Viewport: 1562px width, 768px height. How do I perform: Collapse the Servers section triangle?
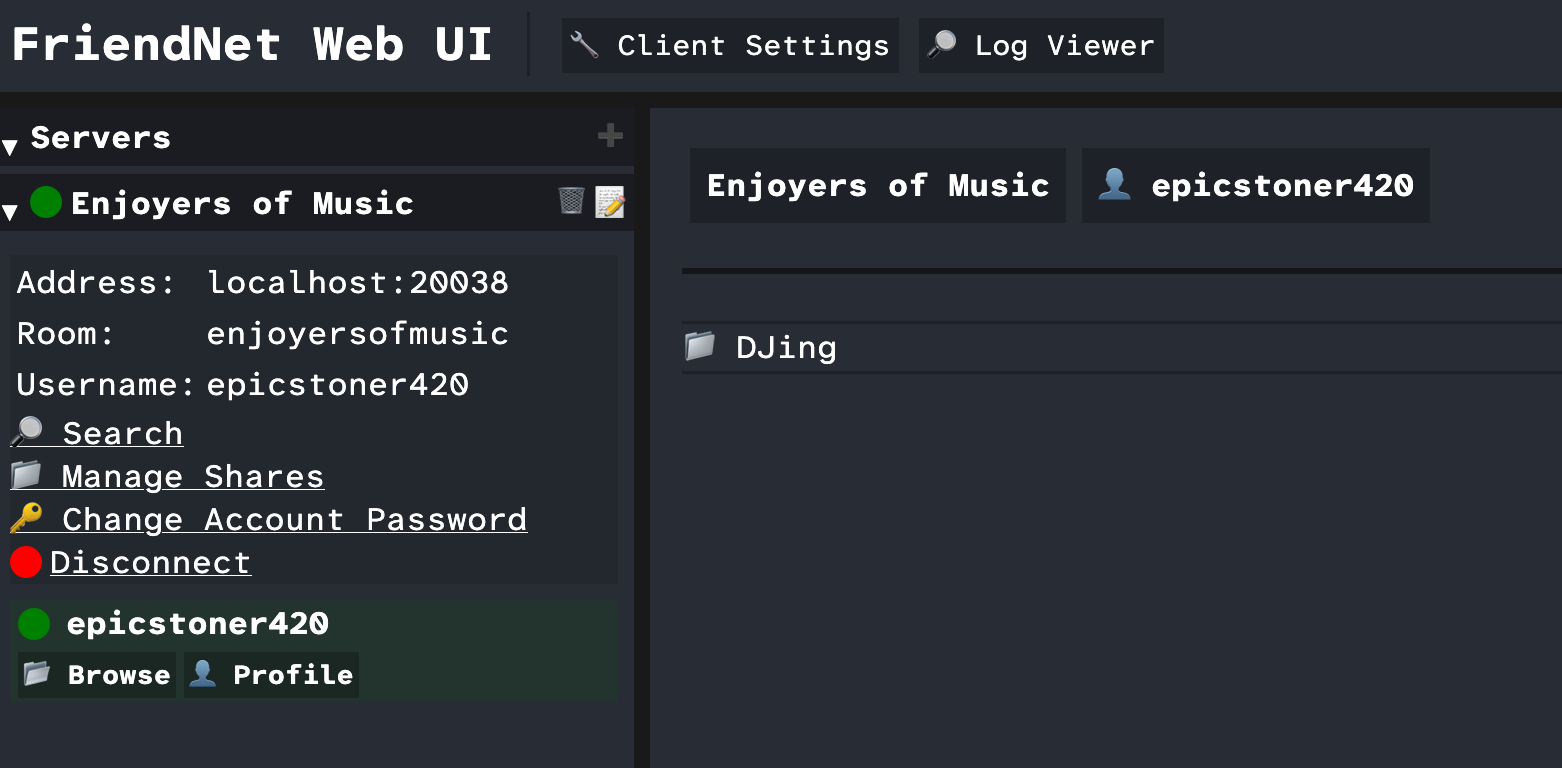pos(10,147)
